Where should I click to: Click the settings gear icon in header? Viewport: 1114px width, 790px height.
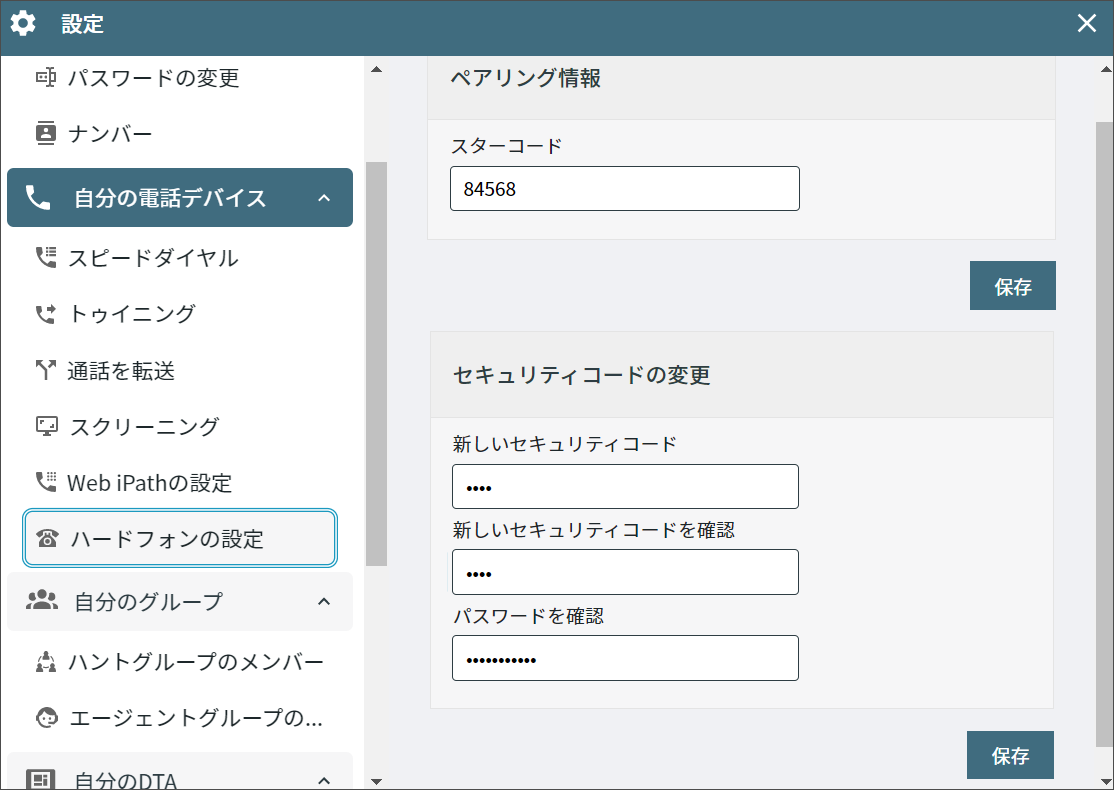click(x=23, y=23)
